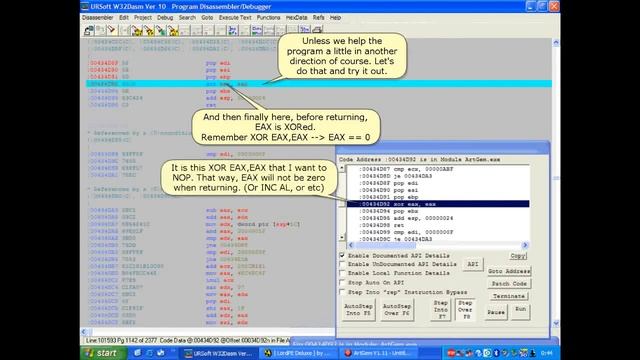Screen dimensions: 640x360
Task: Click the up stepper arrow beside debugger code list
Action: (342, 168)
